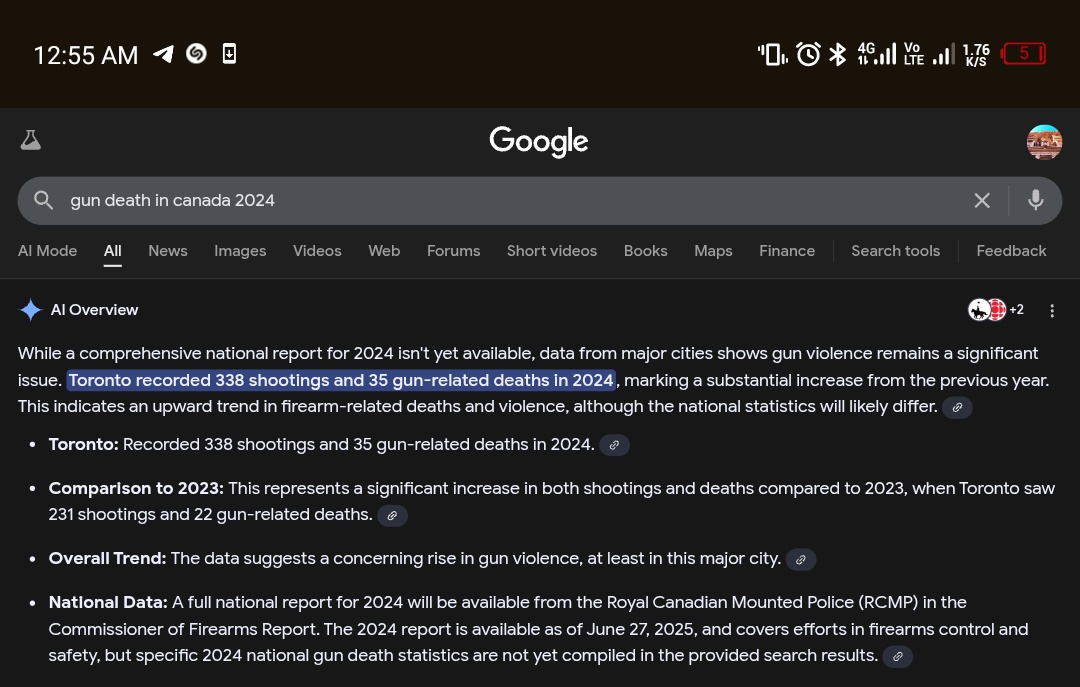Image resolution: width=1080 pixels, height=687 pixels.
Task: Open source link icon after intro paragraph
Action: pyautogui.click(x=957, y=407)
